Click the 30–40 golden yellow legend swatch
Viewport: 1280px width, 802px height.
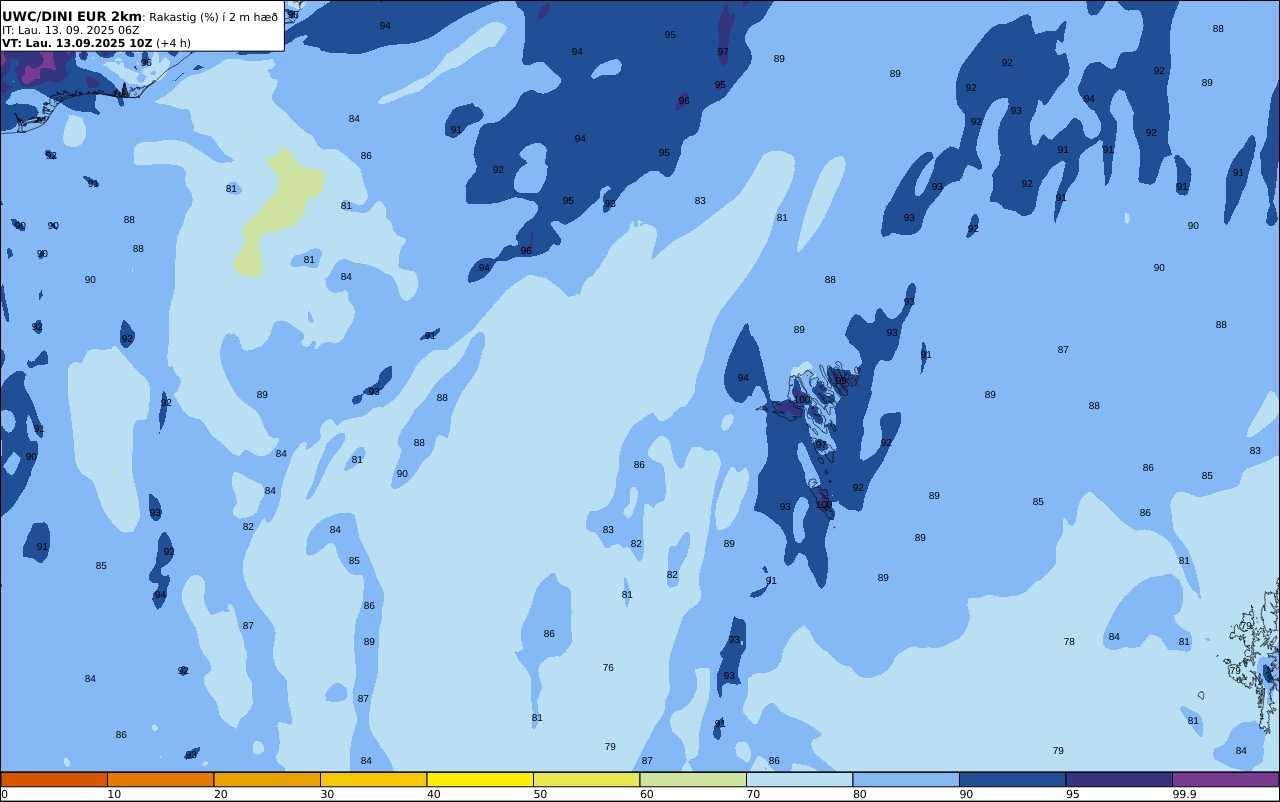(373, 779)
